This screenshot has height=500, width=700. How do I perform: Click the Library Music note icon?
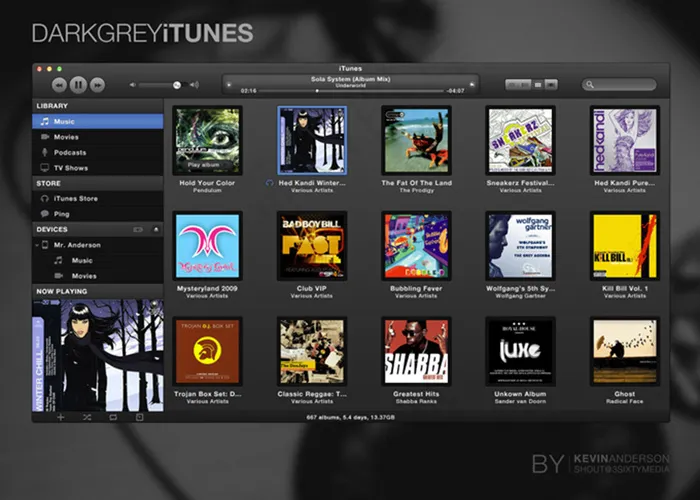[45, 121]
